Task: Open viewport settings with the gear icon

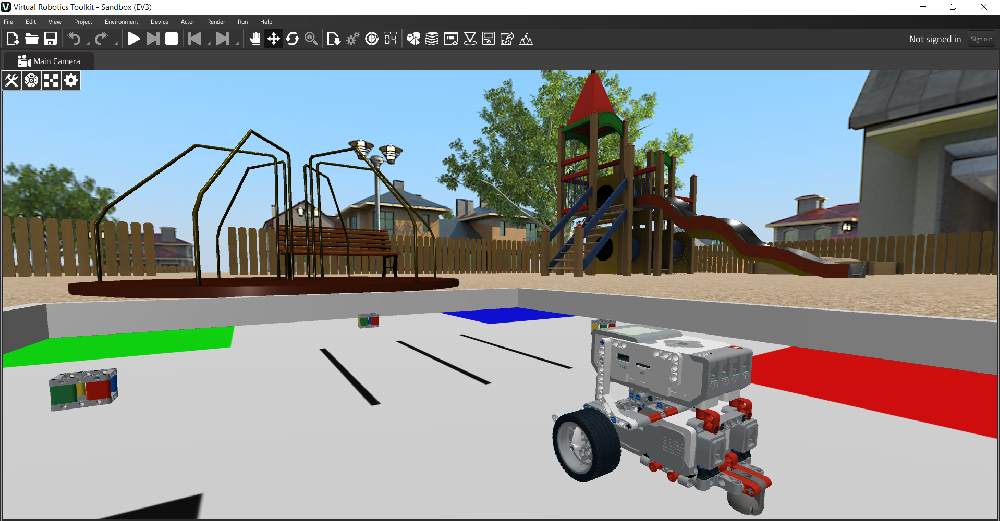Action: tap(71, 80)
